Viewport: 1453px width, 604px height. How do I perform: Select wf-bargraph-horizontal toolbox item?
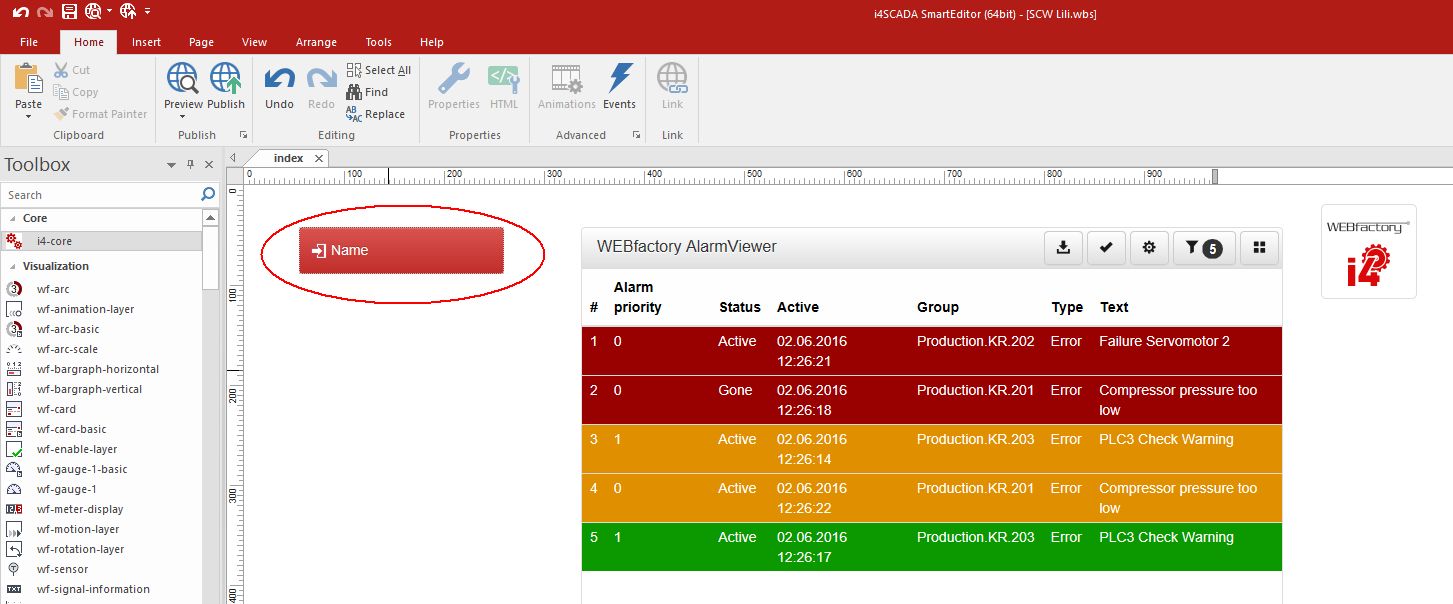coord(102,369)
